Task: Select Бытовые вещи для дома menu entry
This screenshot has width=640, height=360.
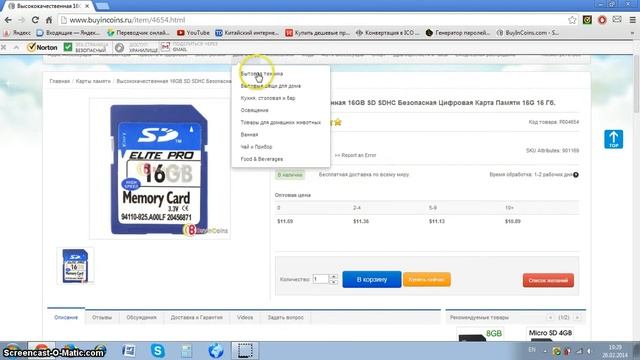Action: 271,86
